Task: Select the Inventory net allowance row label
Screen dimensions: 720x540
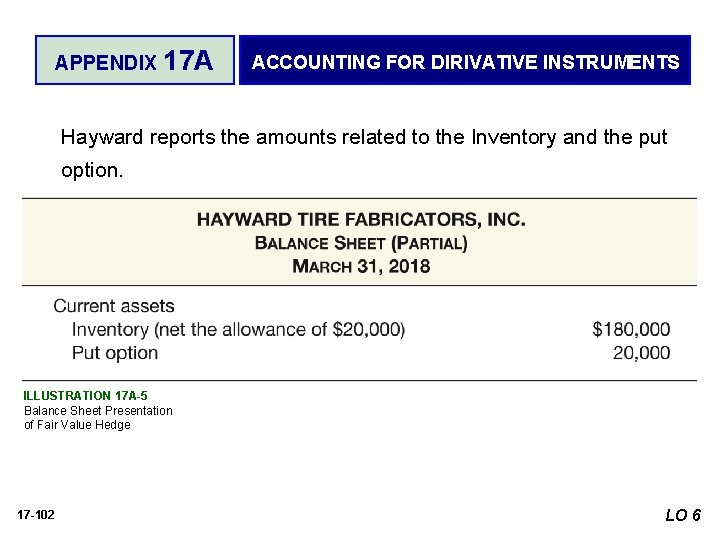Action: click(x=238, y=329)
